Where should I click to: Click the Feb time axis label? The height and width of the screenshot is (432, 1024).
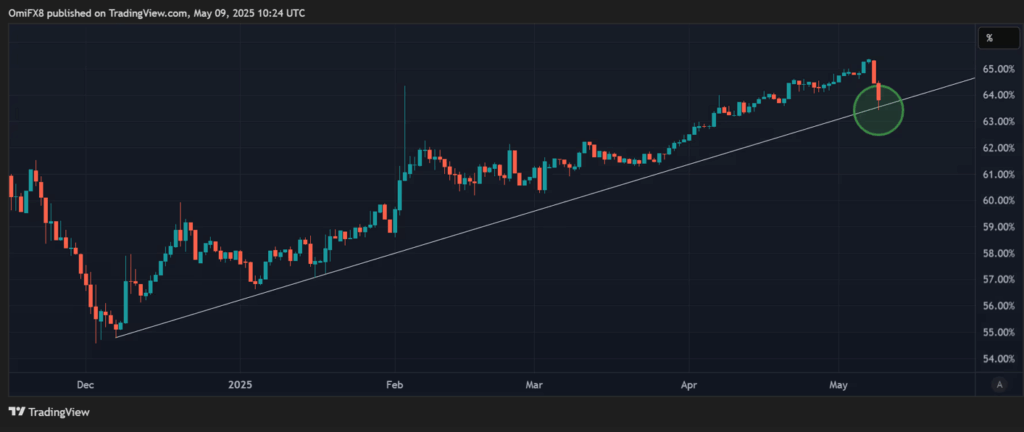point(394,385)
